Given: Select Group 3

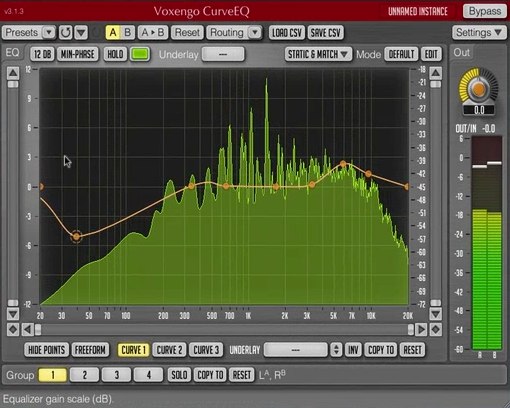Looking at the screenshot, I should pos(117,375).
